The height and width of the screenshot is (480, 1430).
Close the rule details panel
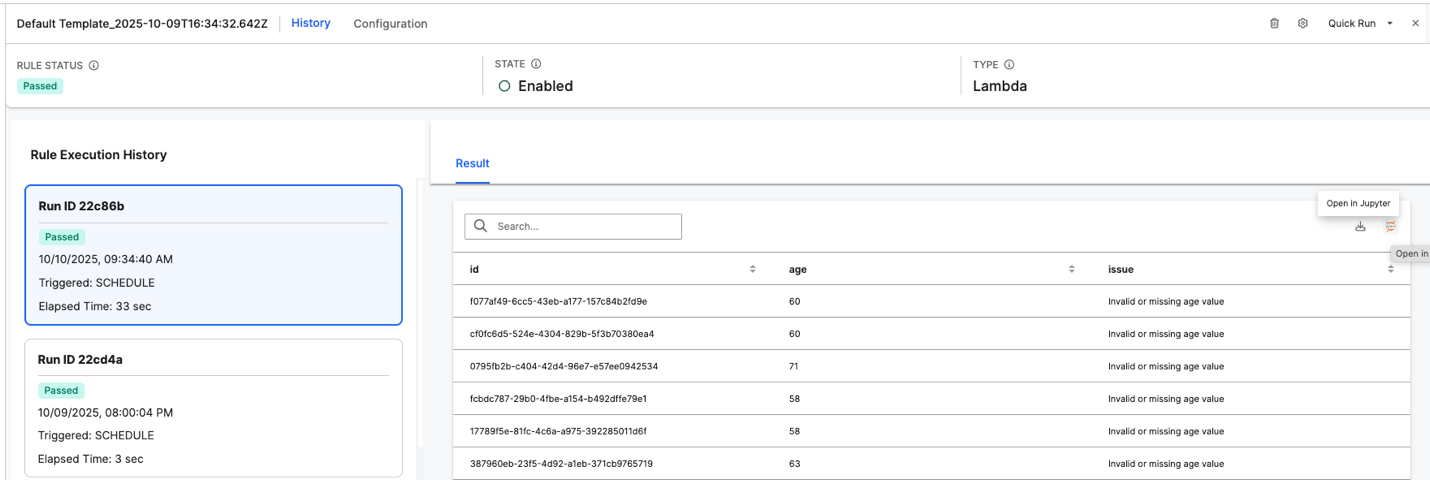click(x=1415, y=23)
